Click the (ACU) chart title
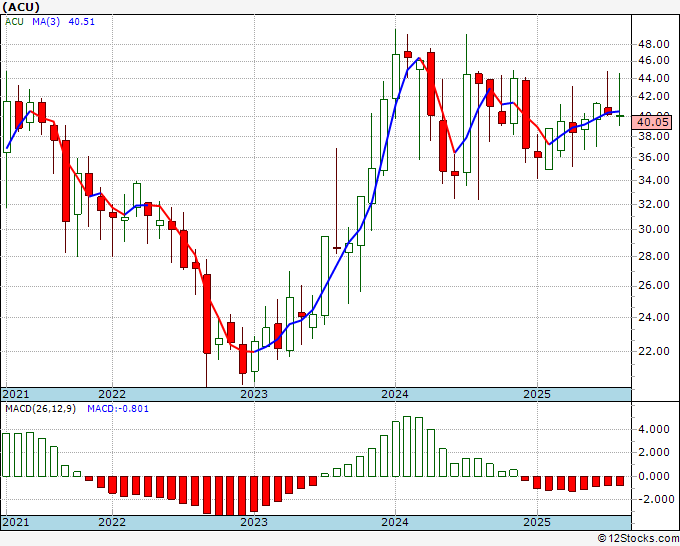Viewport: 680px width, 546px height. 21,7
